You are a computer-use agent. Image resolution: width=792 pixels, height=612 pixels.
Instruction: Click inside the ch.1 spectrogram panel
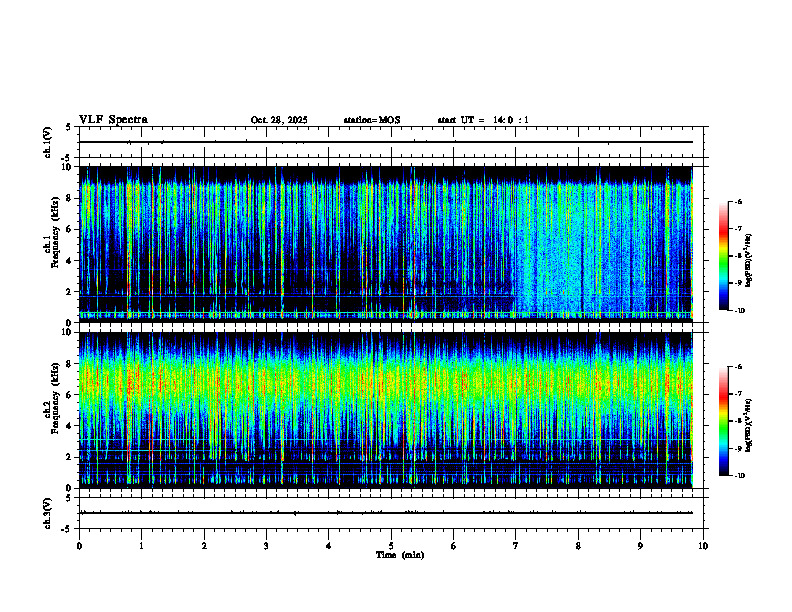click(x=386, y=244)
